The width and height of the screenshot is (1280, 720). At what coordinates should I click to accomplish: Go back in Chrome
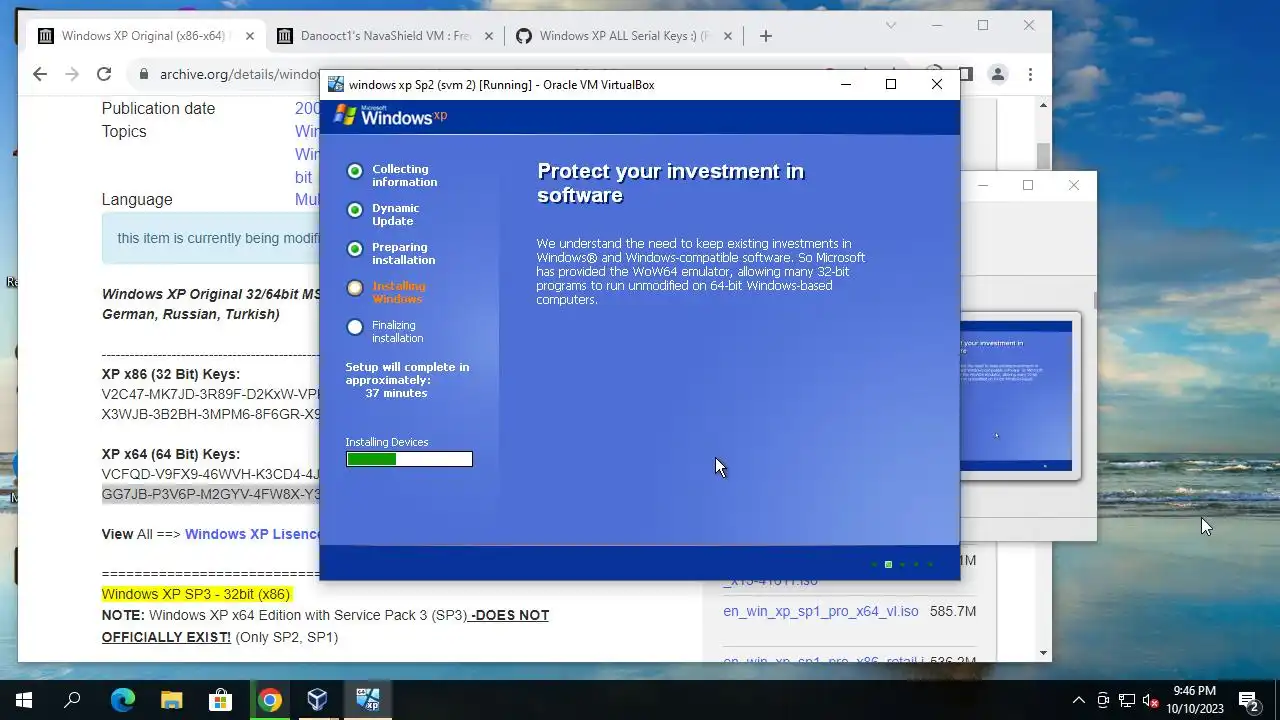(x=40, y=74)
